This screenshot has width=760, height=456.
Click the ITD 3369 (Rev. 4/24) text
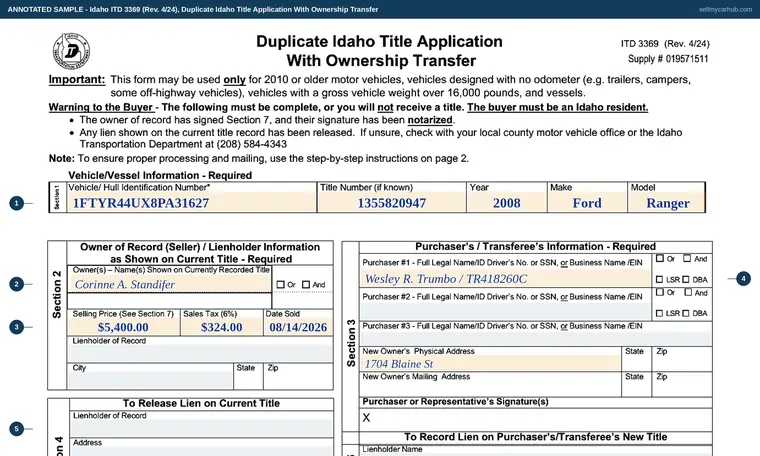pyautogui.click(x=665, y=44)
